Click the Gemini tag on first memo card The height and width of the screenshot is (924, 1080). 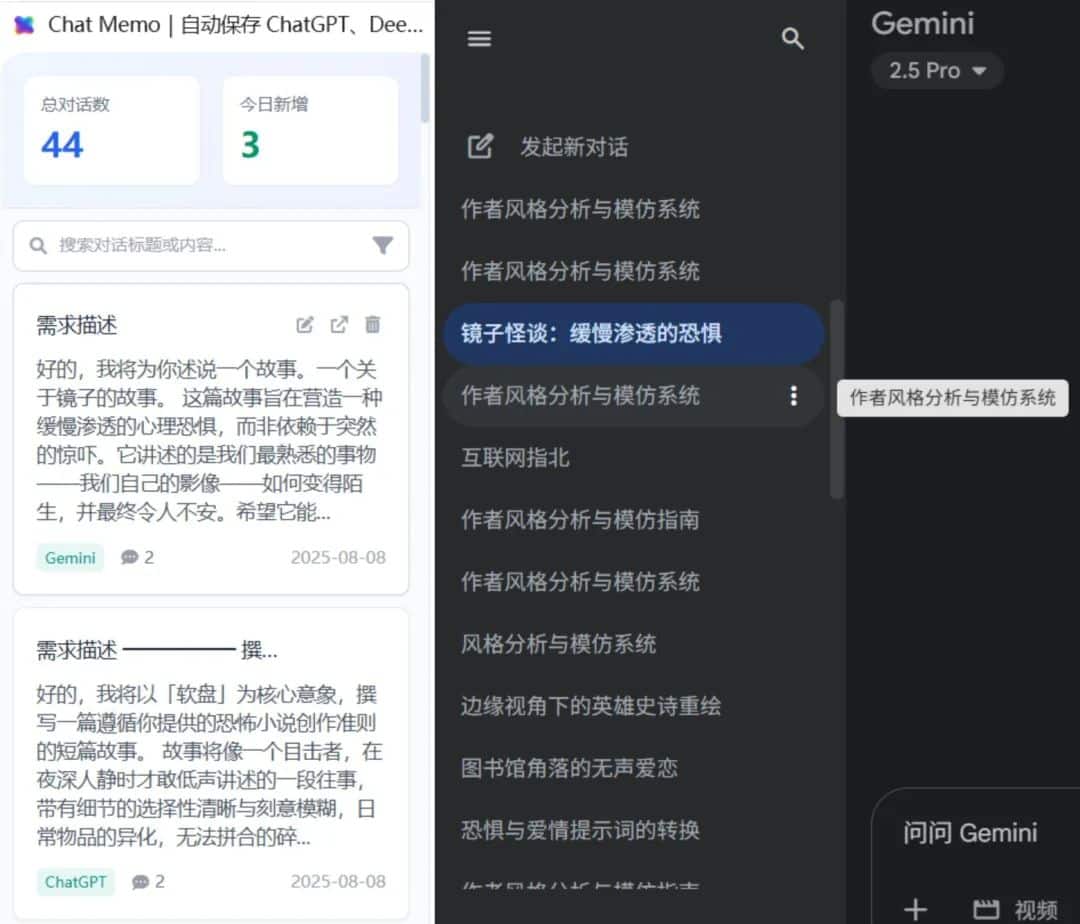pos(70,557)
